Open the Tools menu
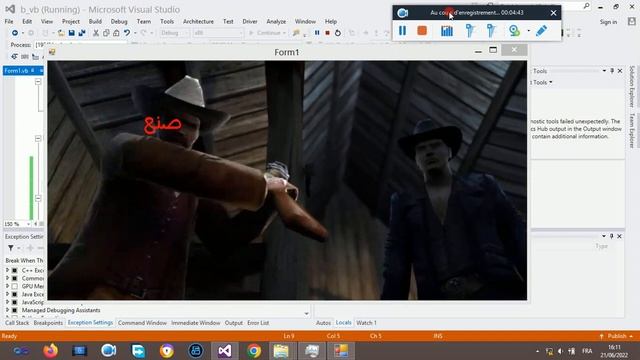The height and width of the screenshot is (360, 640). pos(167,21)
